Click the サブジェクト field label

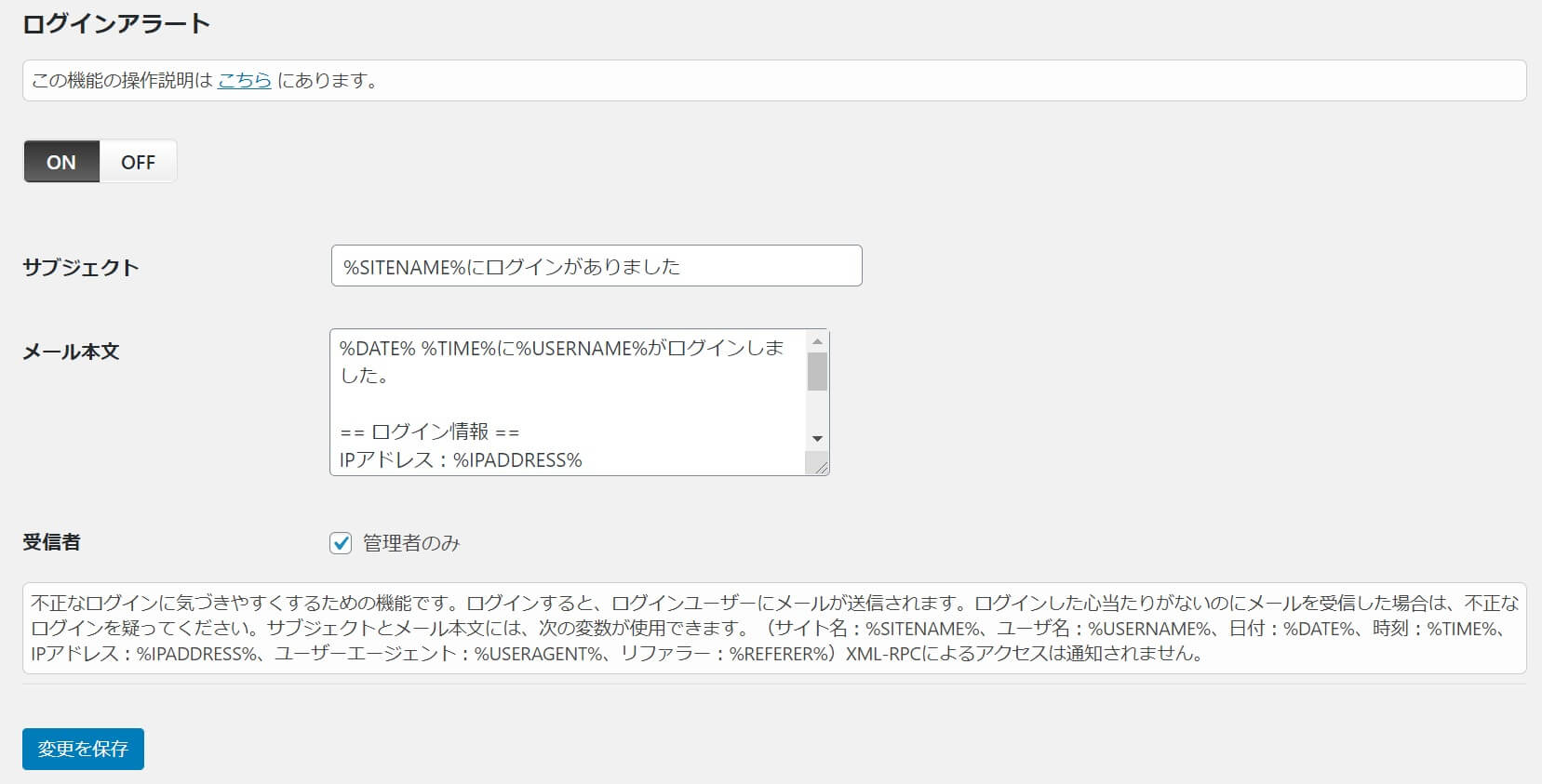click(x=81, y=268)
